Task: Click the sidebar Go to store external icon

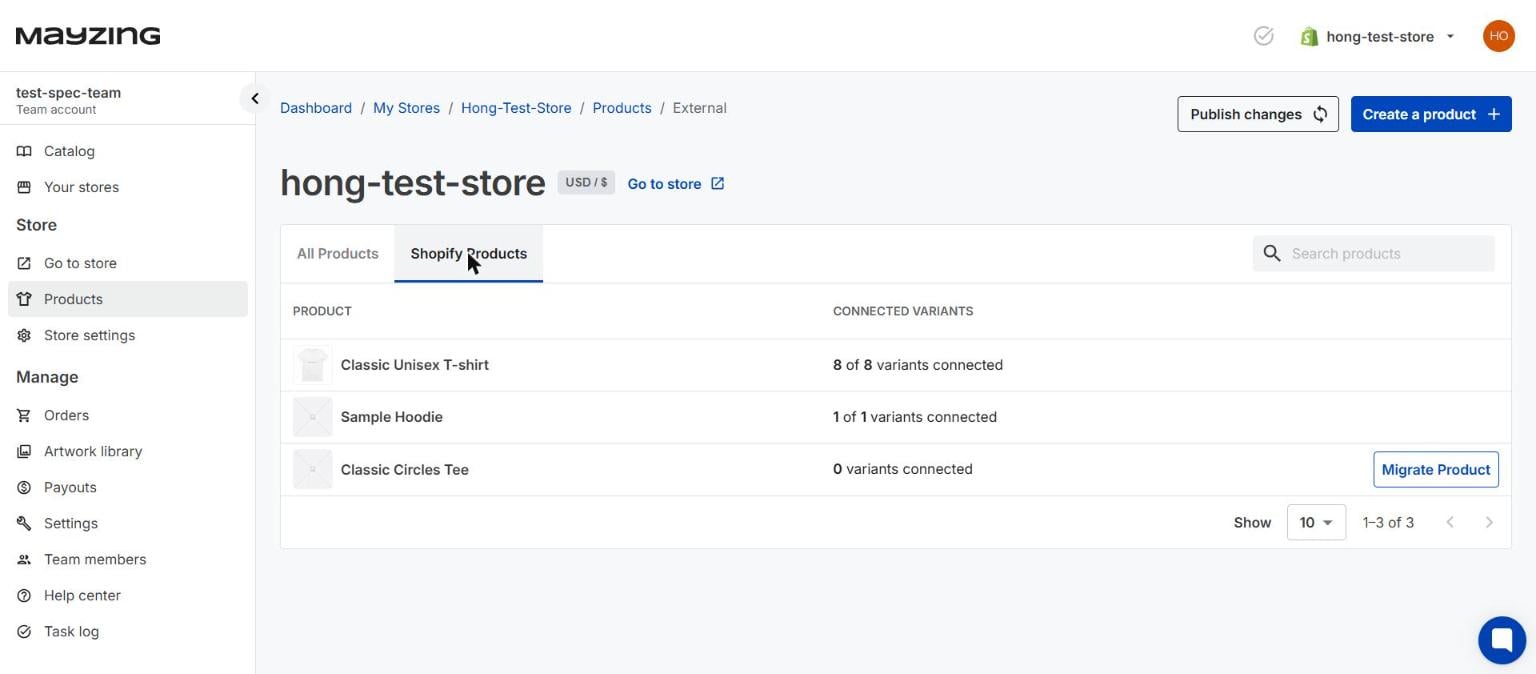Action: (24, 263)
